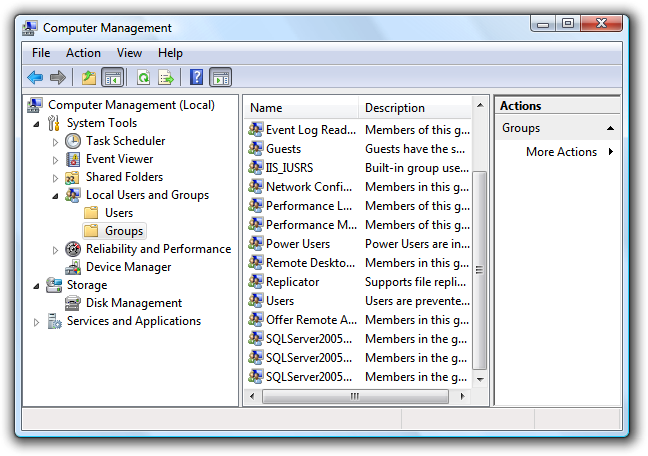Select the Groups folder in tree
Viewport: 648px width, 456px height.
pyautogui.click(x=114, y=231)
